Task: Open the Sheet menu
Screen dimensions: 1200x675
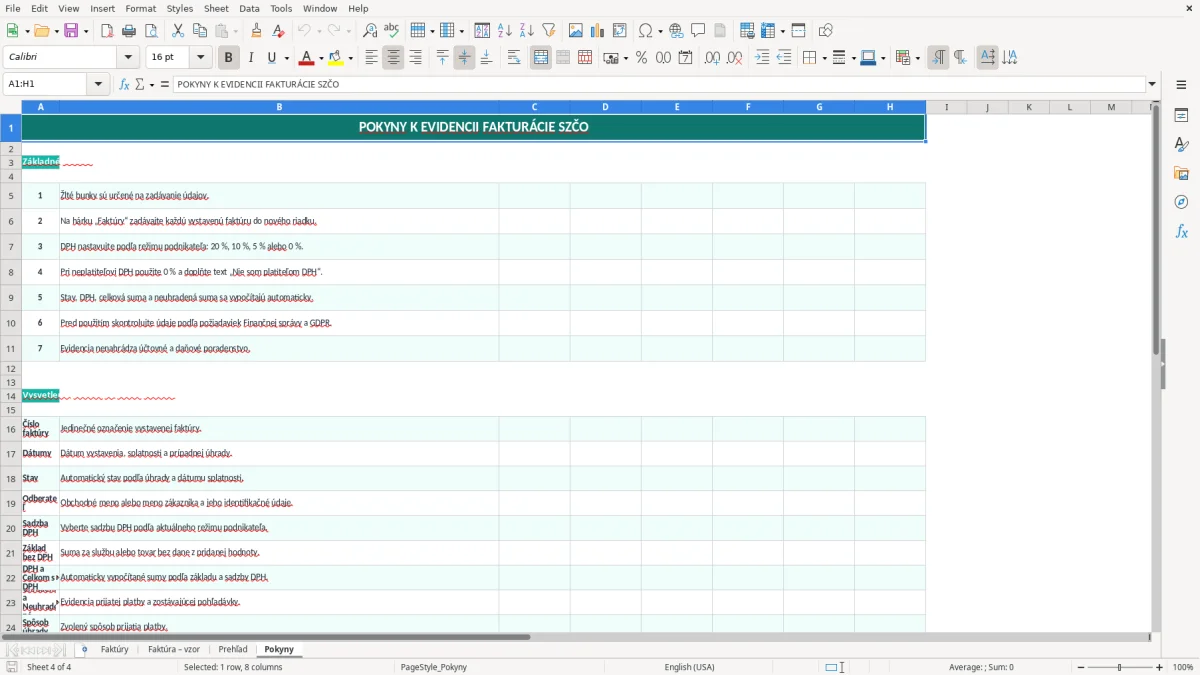Action: coord(216,8)
